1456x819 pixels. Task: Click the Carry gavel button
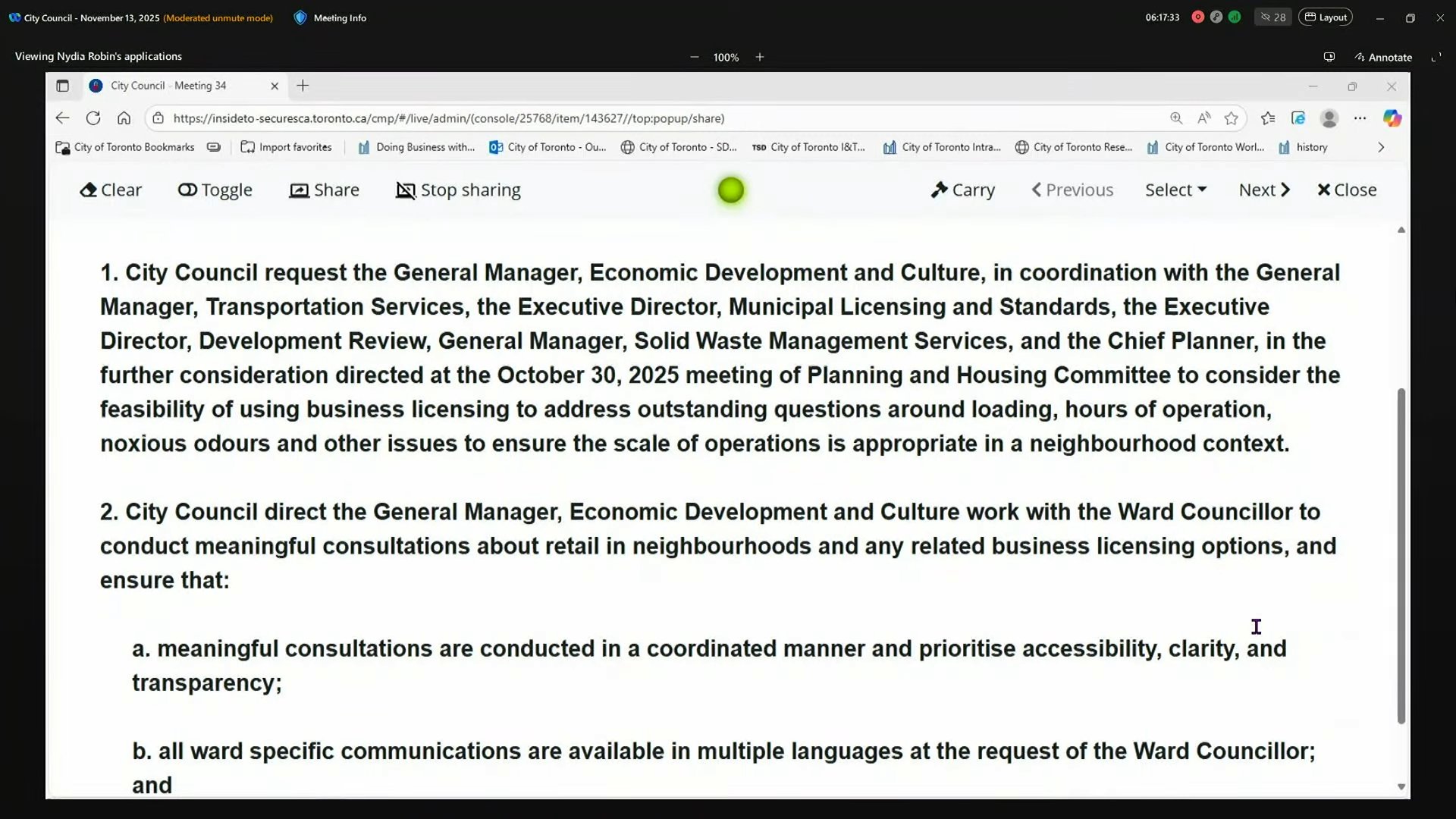(x=963, y=190)
